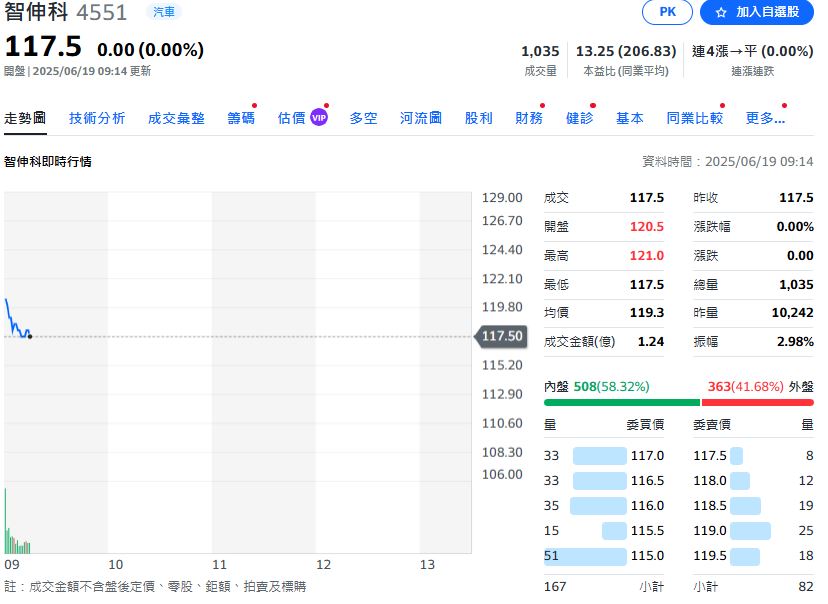The height and width of the screenshot is (604, 828).
Task: Click the 115.0 bid price row
Action: 604,555
